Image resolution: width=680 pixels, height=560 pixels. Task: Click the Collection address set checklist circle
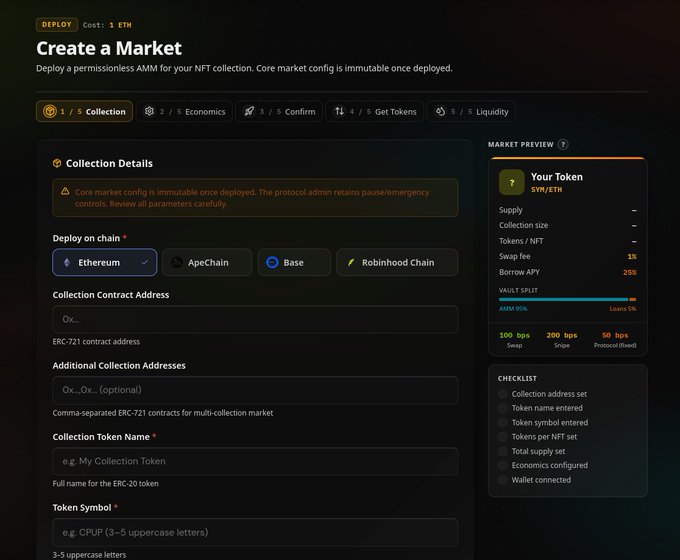pyautogui.click(x=503, y=394)
